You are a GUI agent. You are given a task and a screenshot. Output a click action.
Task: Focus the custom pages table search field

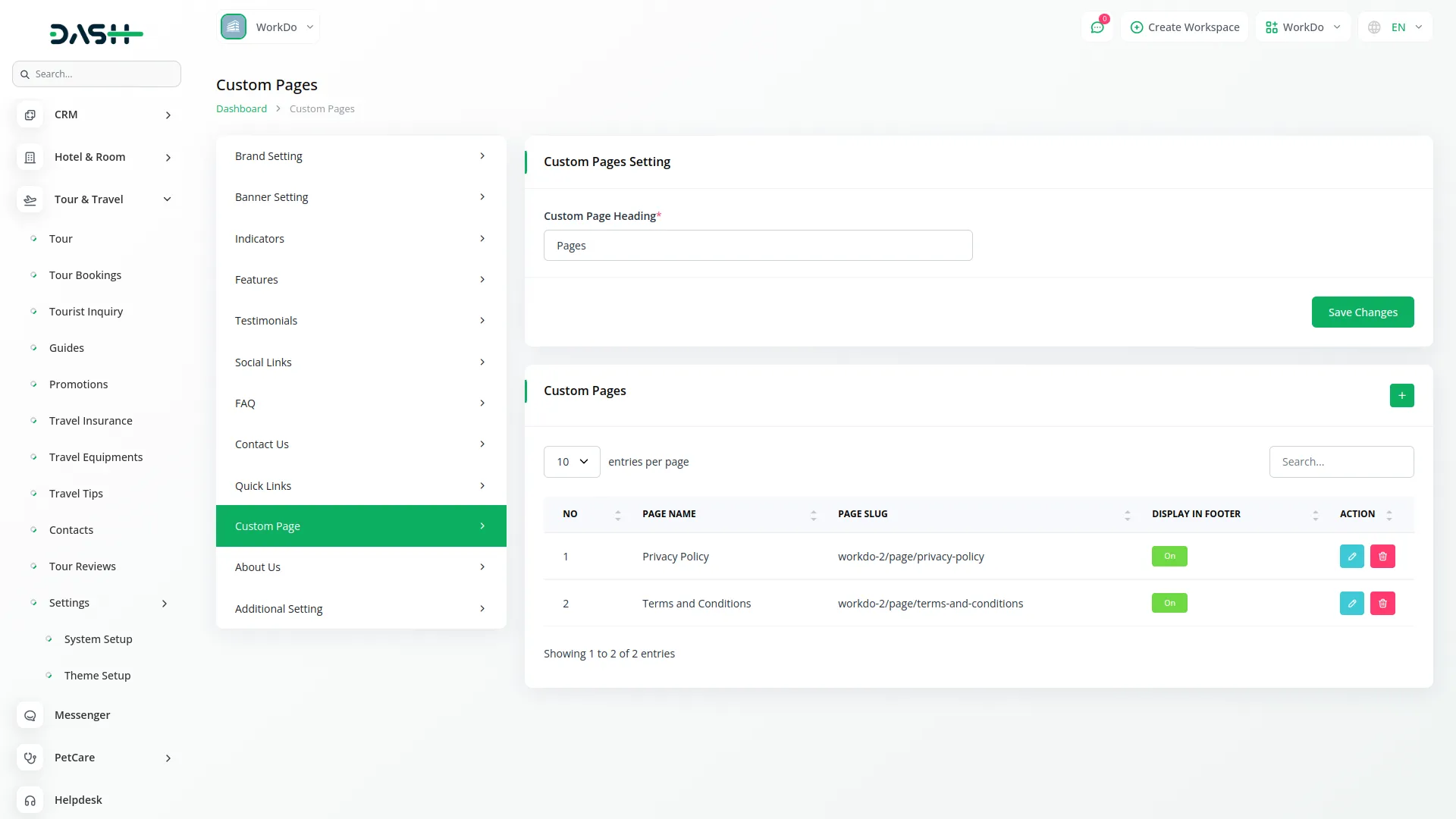coord(1341,462)
